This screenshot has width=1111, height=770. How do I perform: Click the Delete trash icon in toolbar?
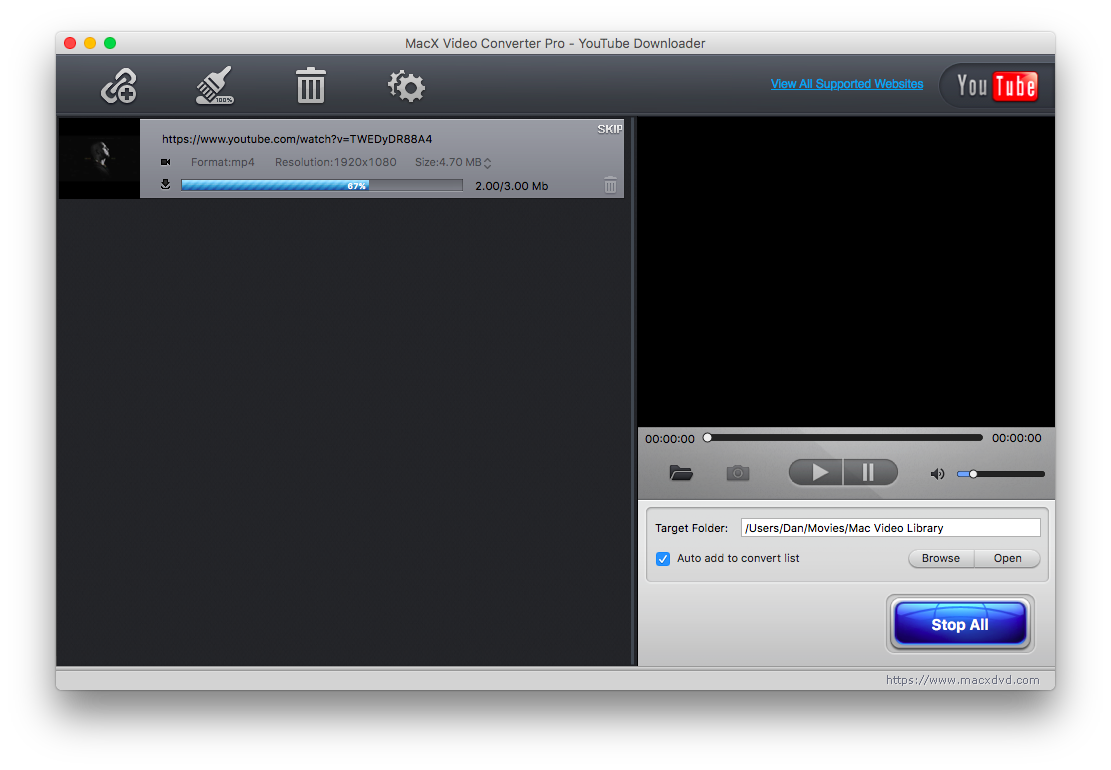pos(310,86)
